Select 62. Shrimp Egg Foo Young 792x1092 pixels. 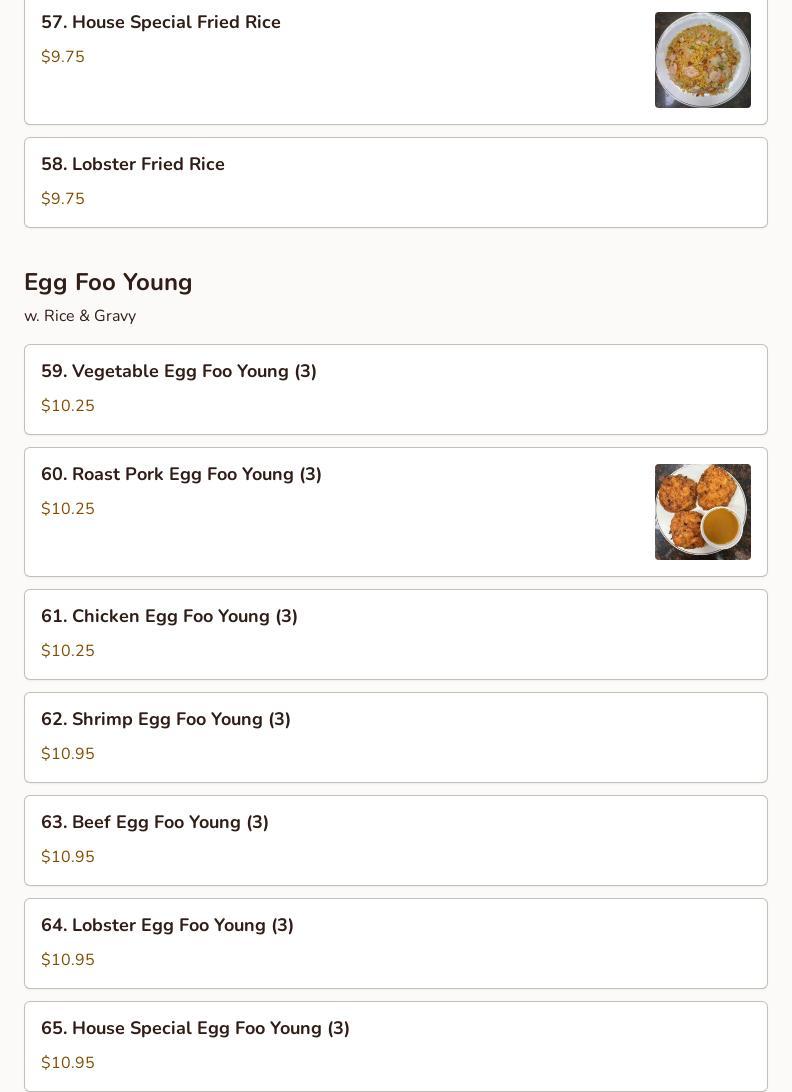tap(166, 719)
